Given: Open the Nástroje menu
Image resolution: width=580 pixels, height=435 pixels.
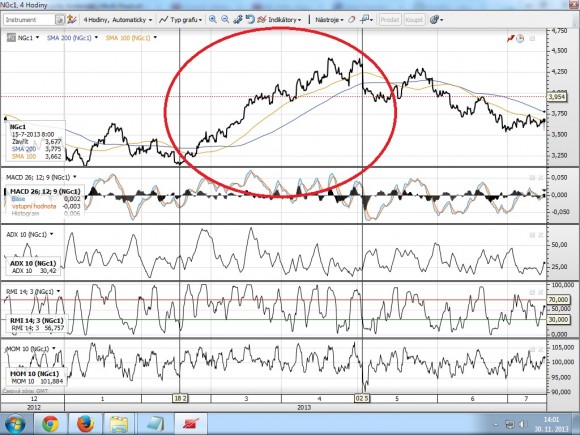Looking at the screenshot, I should point(329,20).
